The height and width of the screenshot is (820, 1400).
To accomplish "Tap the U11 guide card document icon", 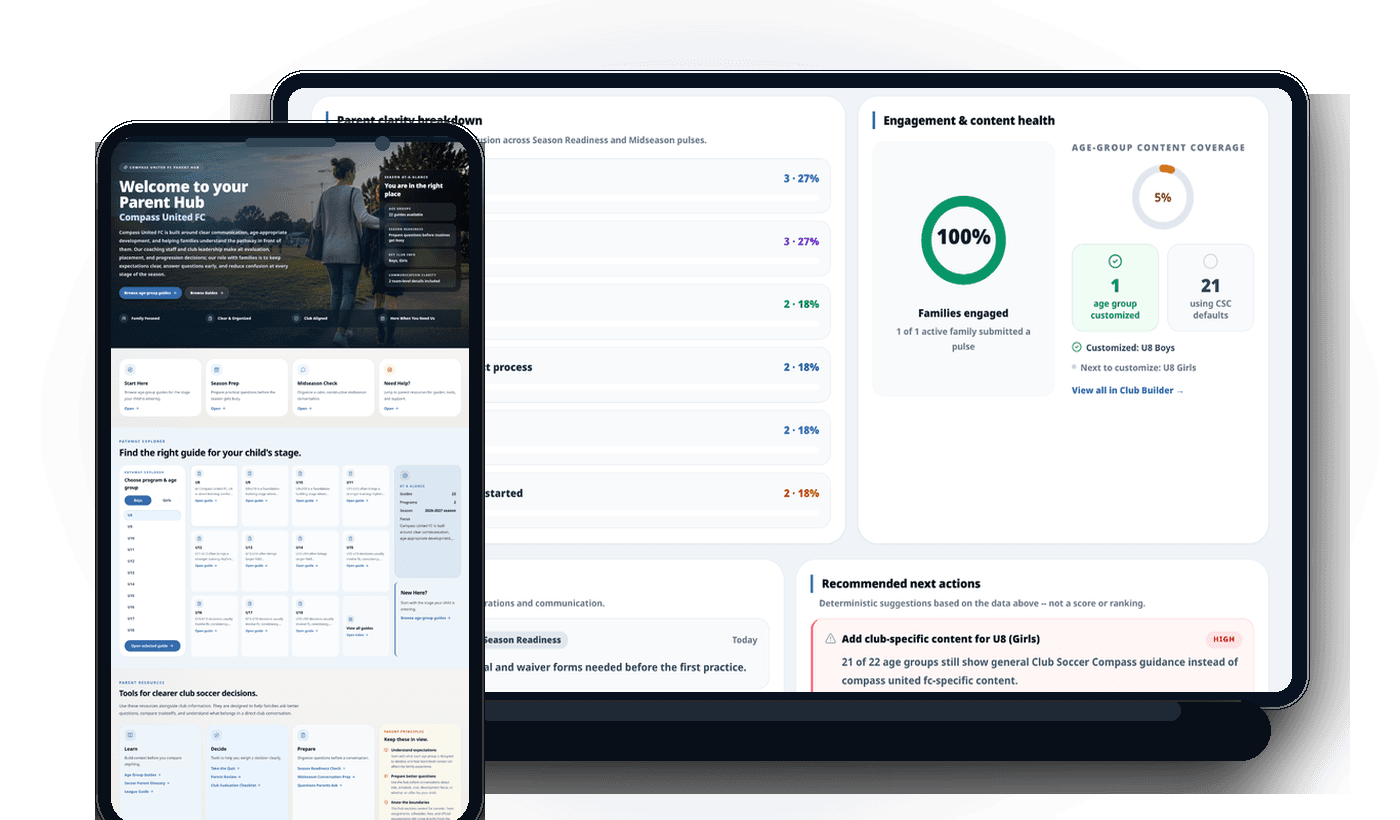I will click(x=350, y=472).
